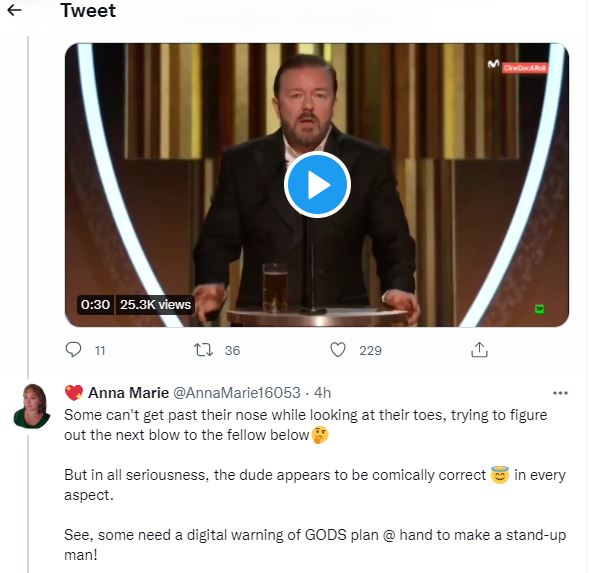Screen dimensions: 601x573
Task: Click the 229 likes count
Action: [x=370, y=350]
